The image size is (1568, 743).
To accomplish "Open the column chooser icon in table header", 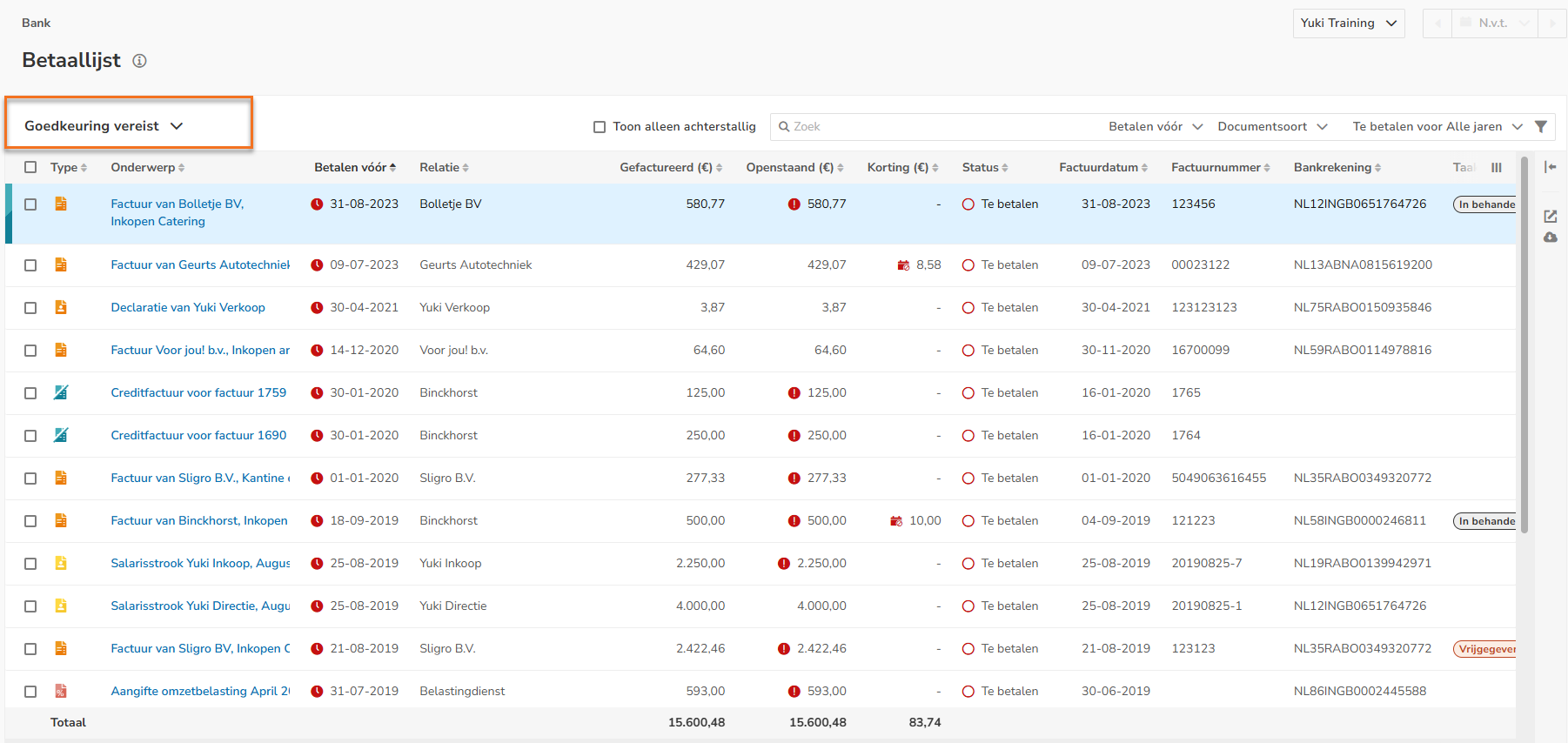I will (x=1496, y=168).
